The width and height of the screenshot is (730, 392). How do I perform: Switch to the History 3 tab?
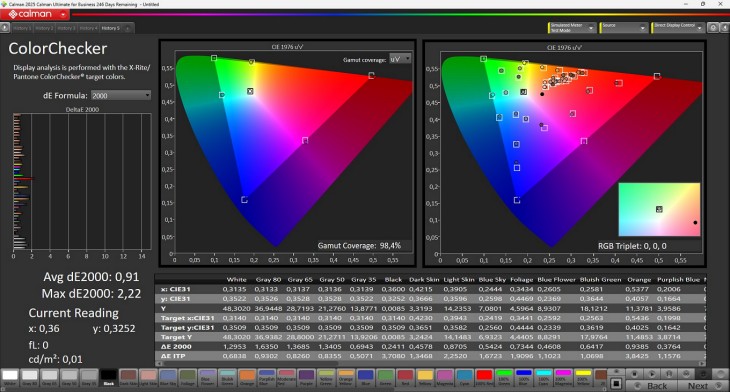67,28
